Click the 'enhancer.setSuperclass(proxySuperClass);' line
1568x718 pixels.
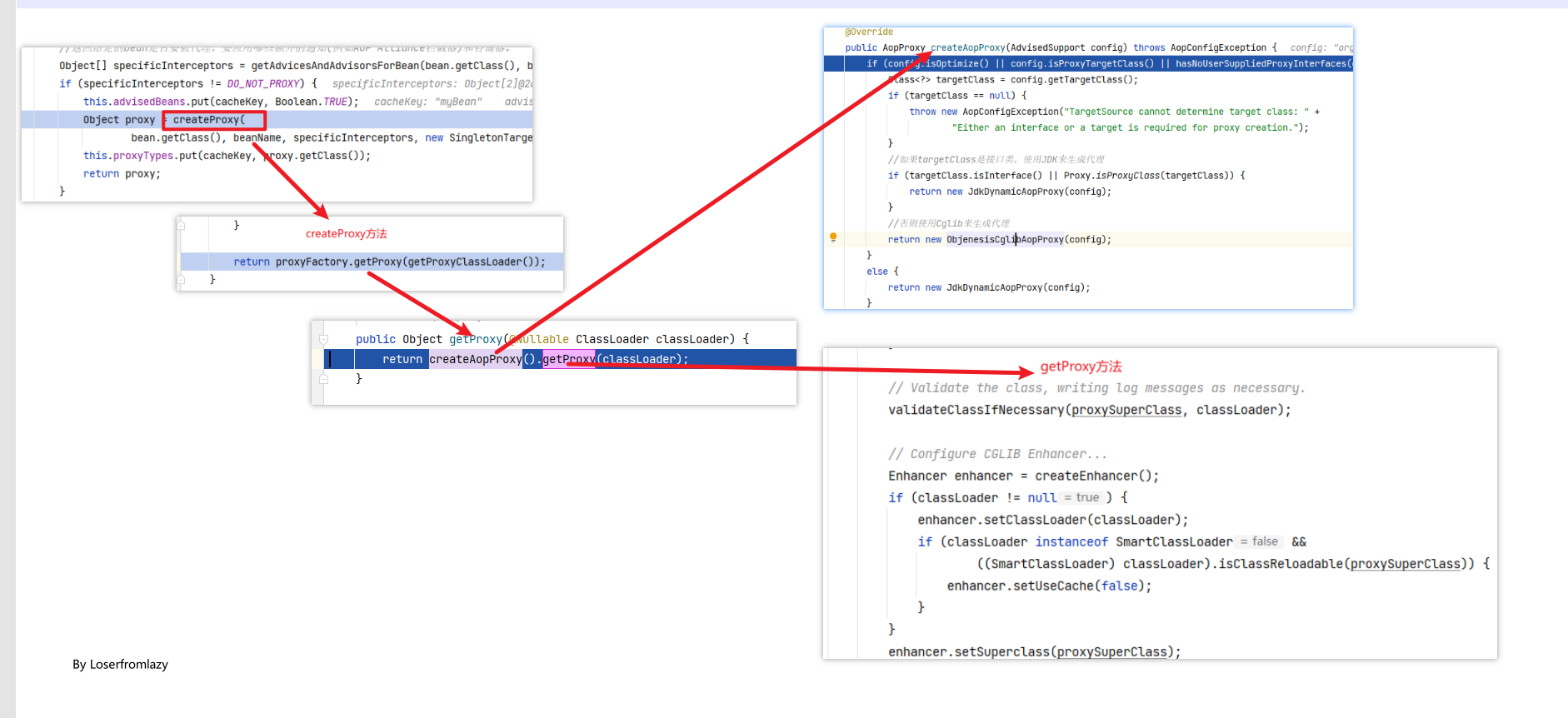tap(1035, 651)
